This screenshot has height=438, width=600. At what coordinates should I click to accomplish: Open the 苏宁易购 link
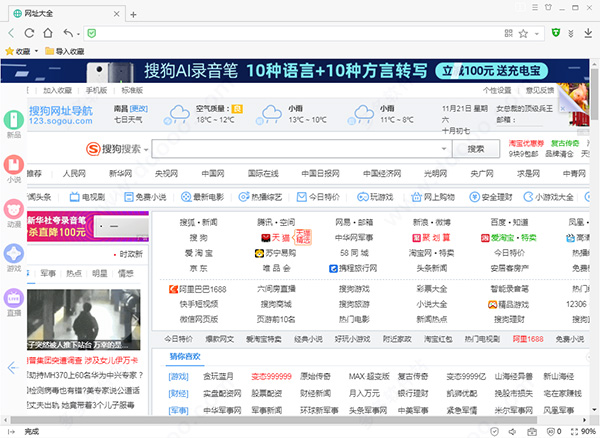276,253
